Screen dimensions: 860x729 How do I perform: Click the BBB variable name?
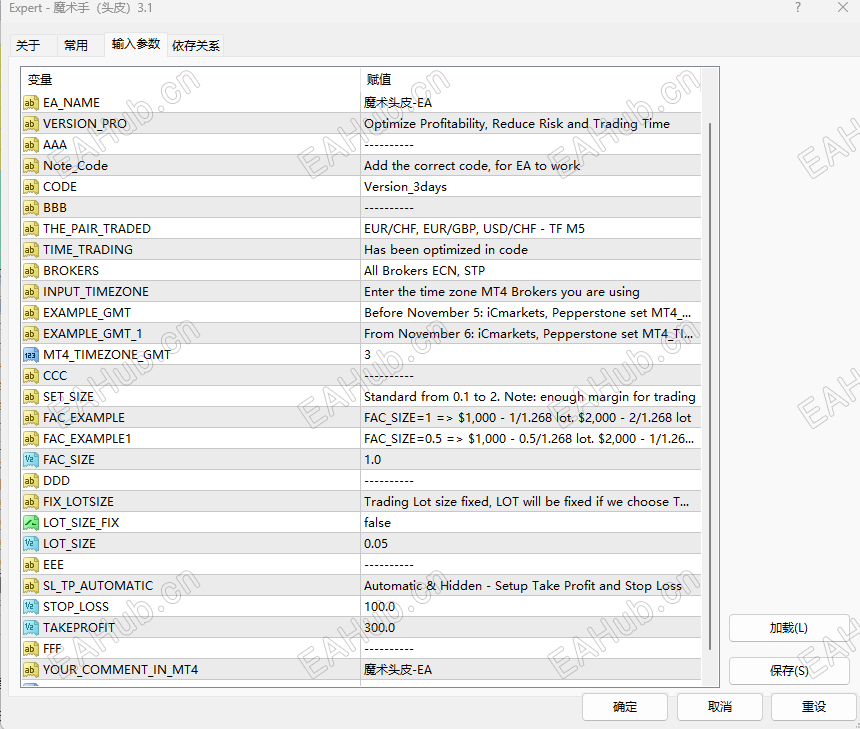55,208
